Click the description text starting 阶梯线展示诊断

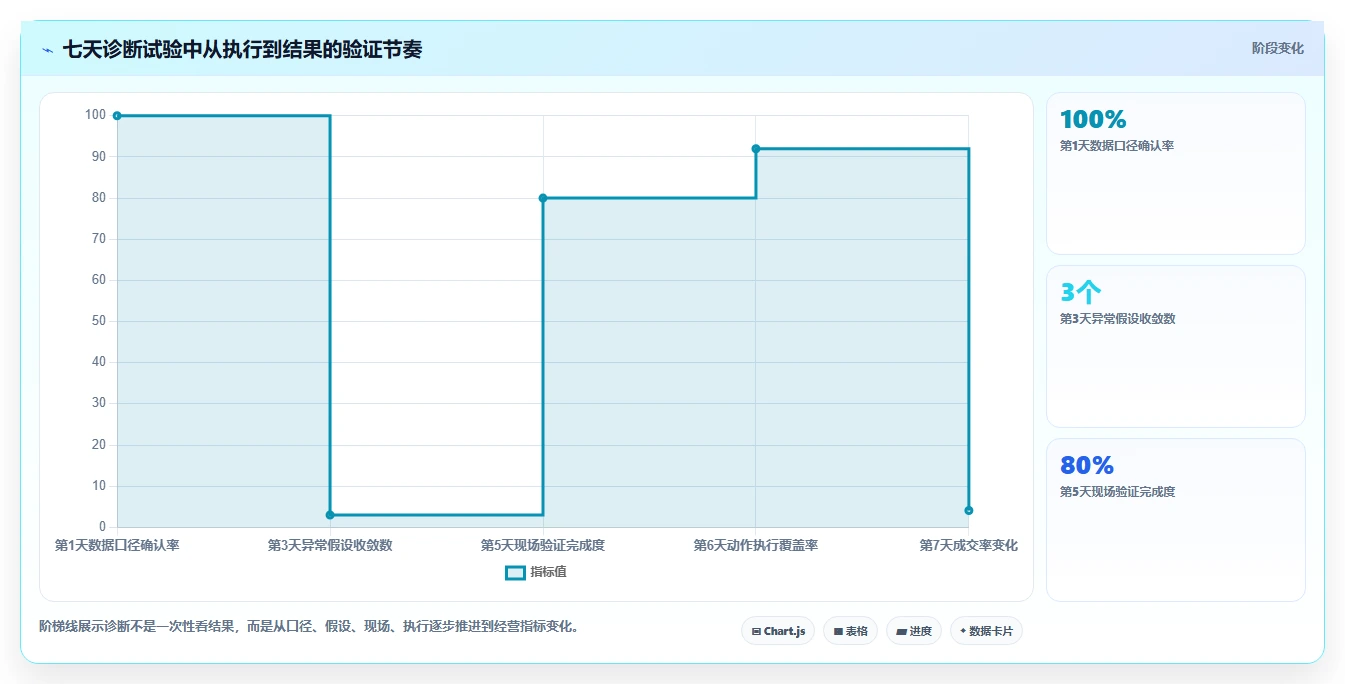(308, 627)
